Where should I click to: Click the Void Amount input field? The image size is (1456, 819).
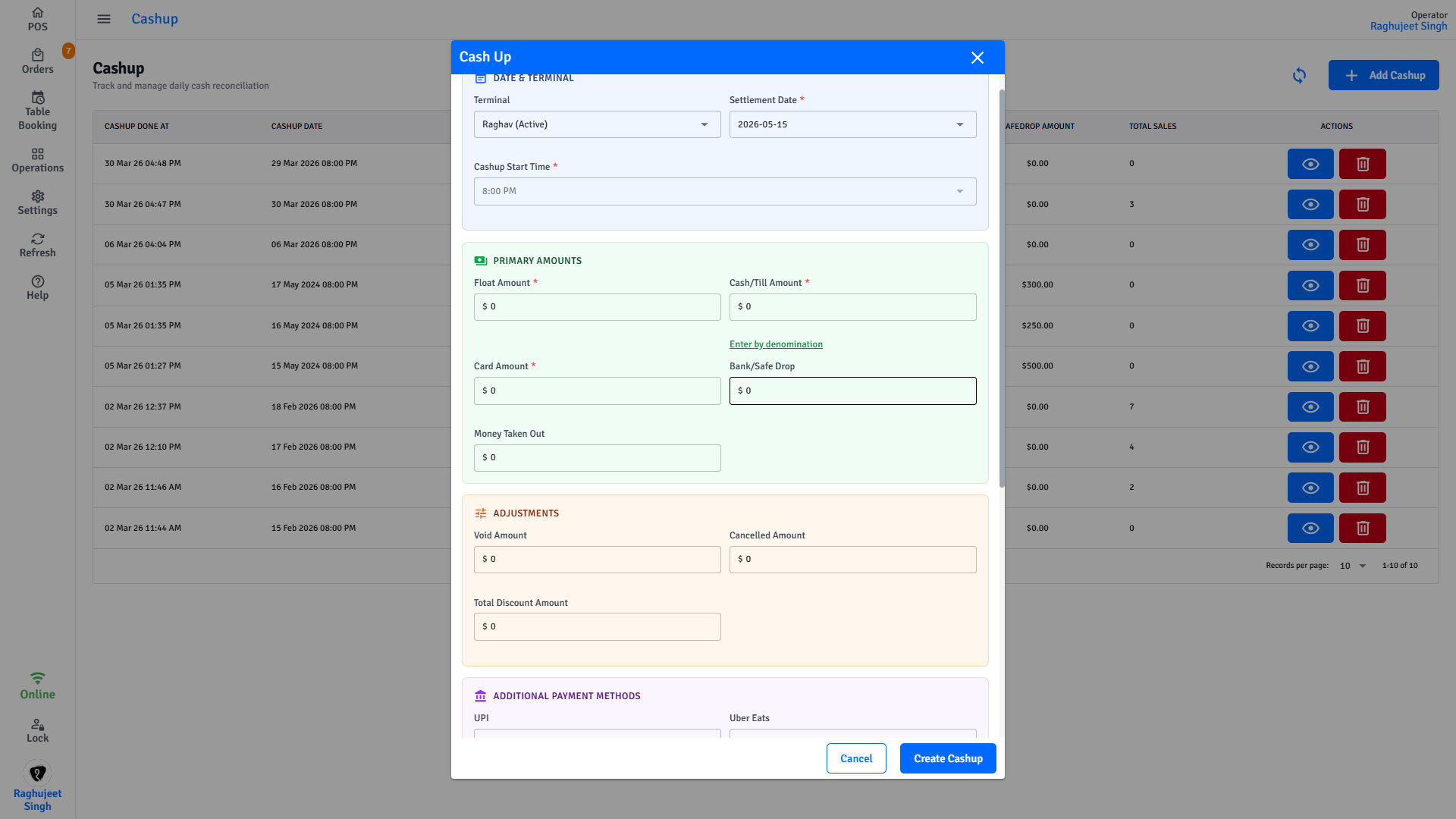coord(597,560)
